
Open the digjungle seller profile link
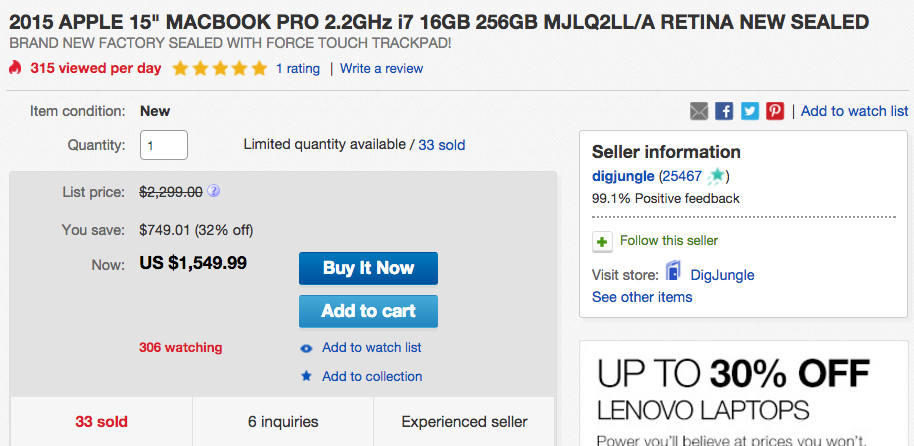[623, 176]
